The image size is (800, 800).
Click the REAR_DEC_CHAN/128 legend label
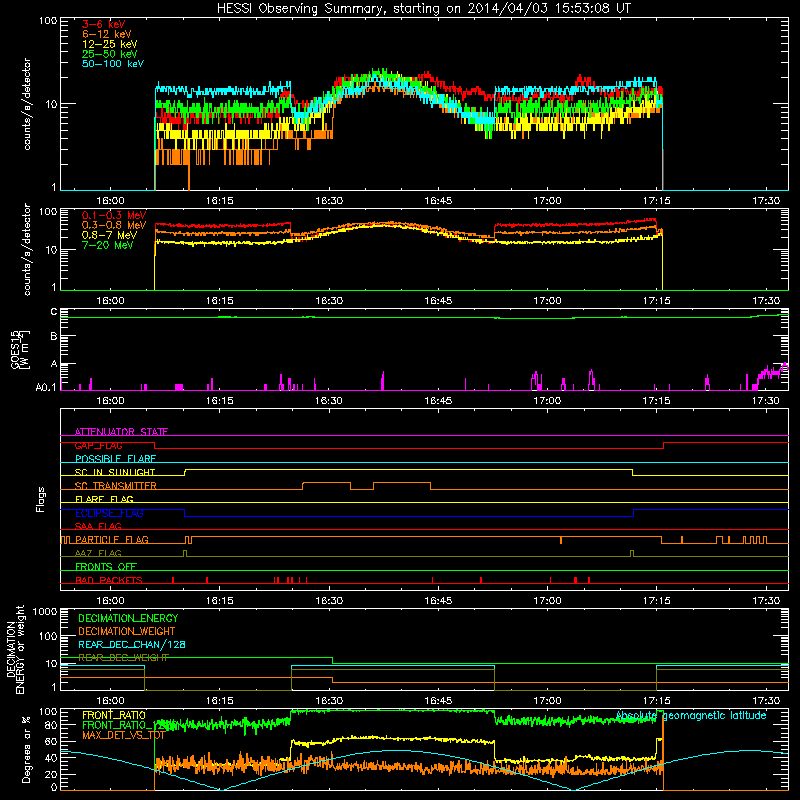pyautogui.click(x=132, y=644)
